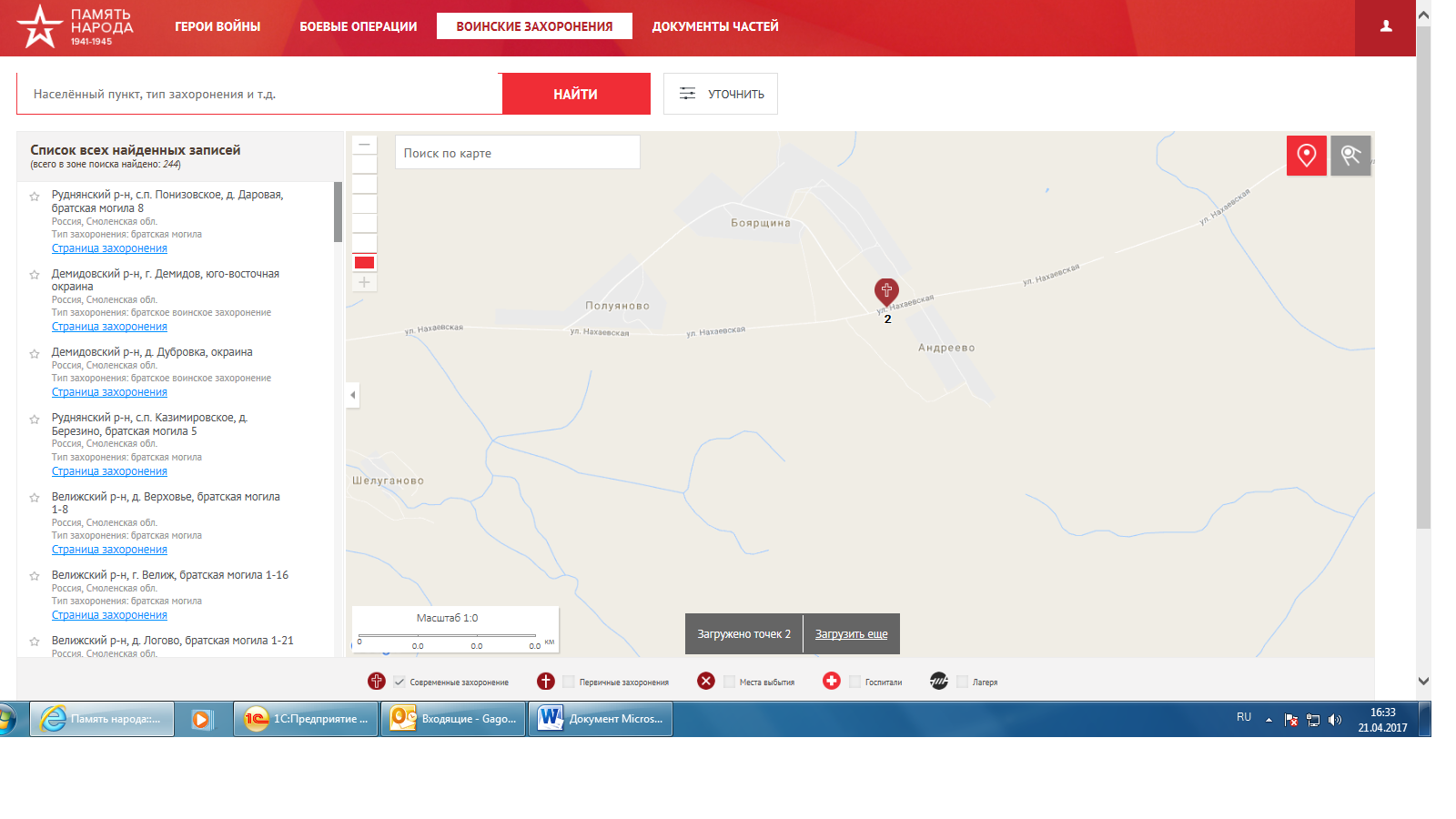Open the user profile icon in header
Screen dimensions: 1456x819
pos(1386,26)
